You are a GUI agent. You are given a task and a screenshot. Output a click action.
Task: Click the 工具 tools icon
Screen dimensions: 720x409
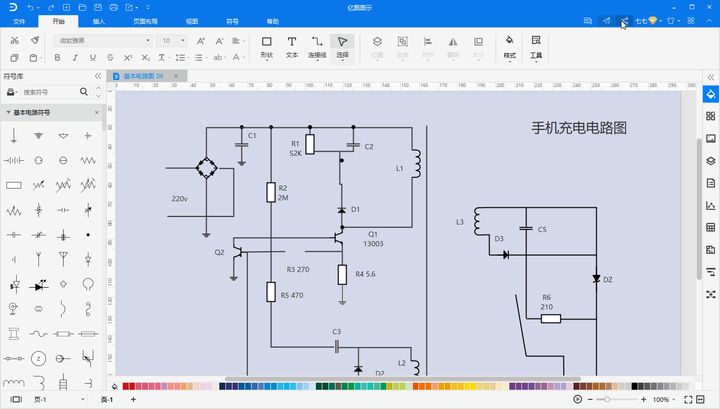(x=536, y=46)
